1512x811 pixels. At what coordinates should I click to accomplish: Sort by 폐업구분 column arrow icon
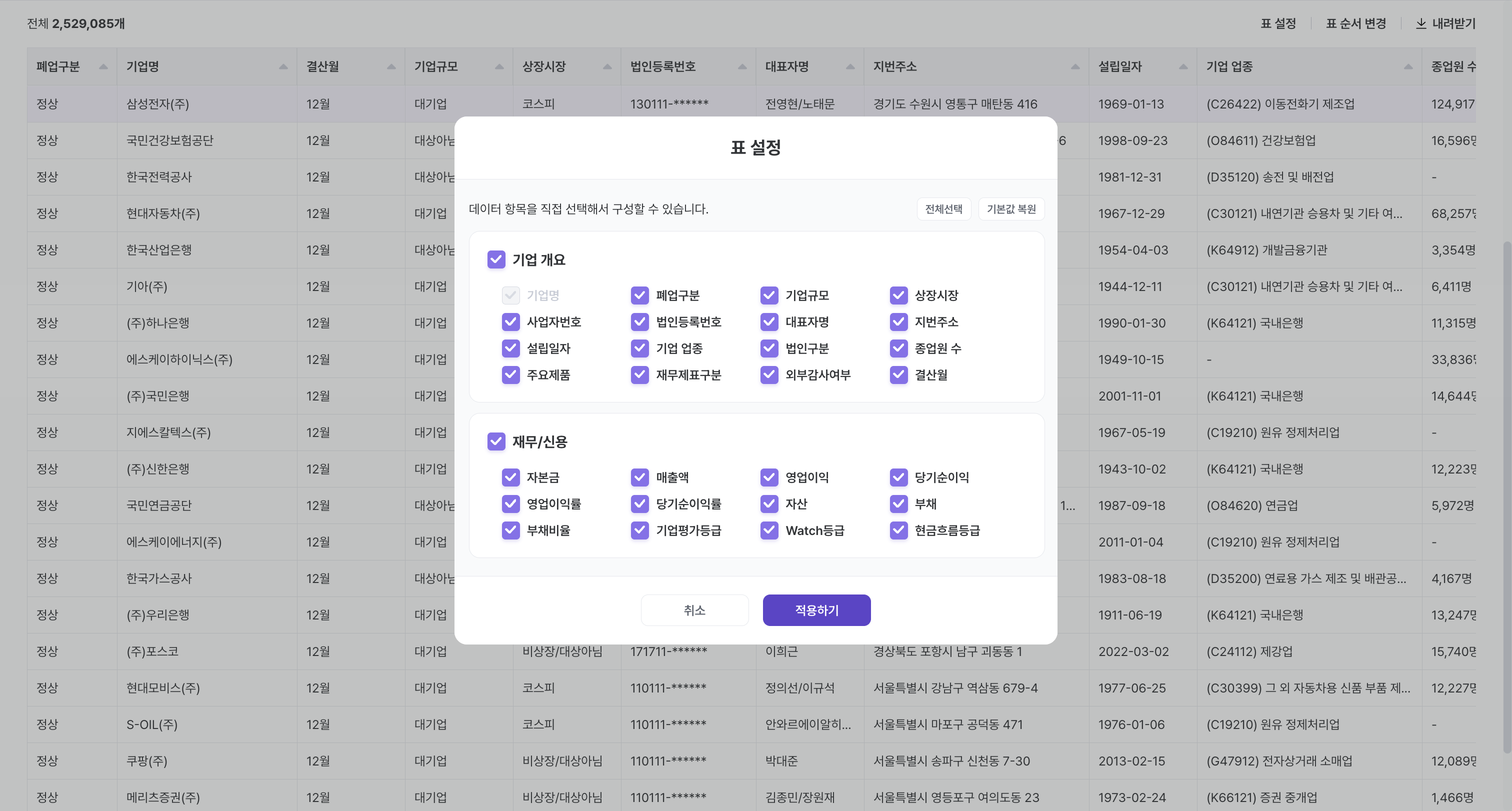click(103, 66)
